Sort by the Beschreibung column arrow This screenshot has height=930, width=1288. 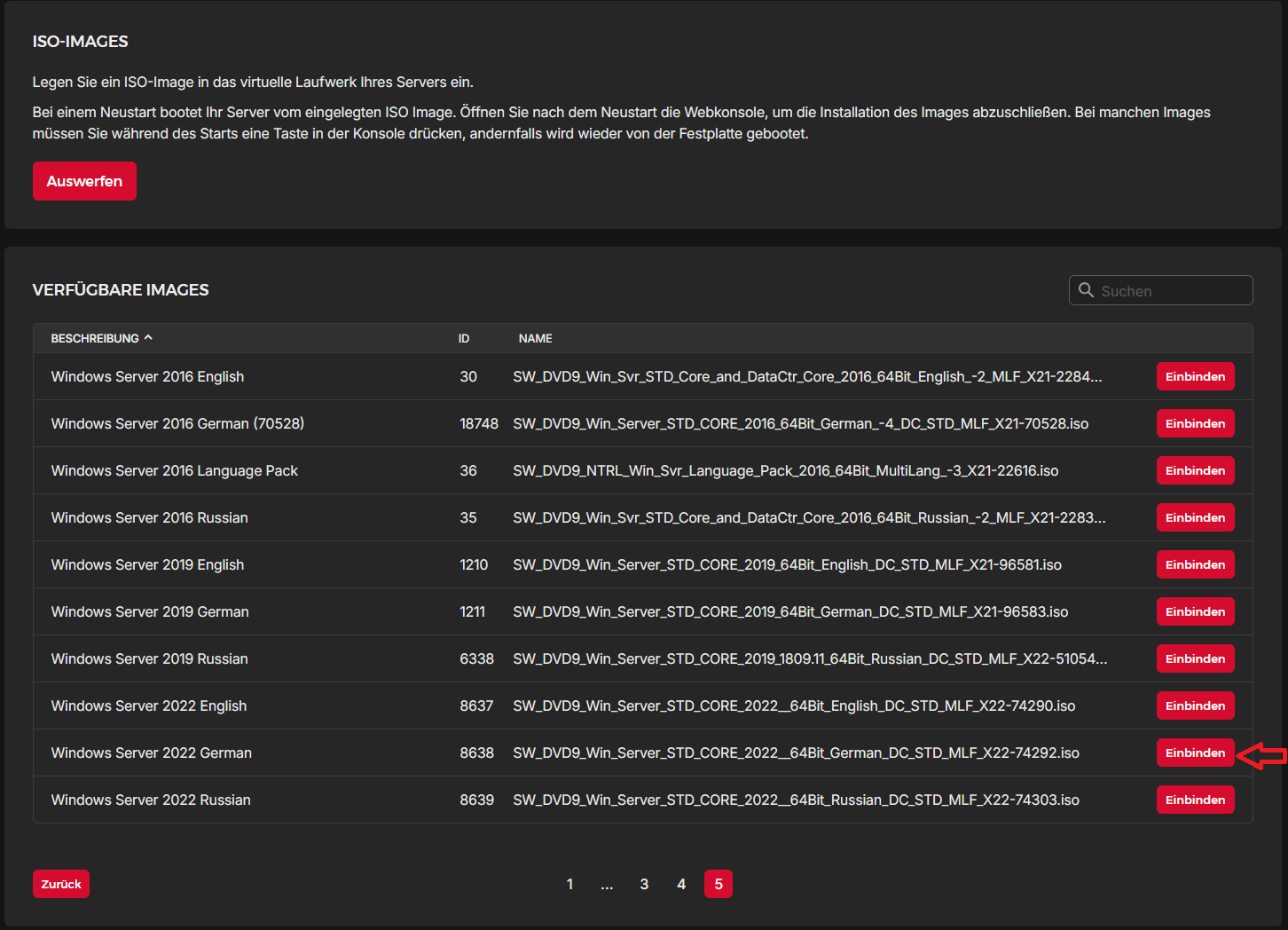click(x=148, y=338)
